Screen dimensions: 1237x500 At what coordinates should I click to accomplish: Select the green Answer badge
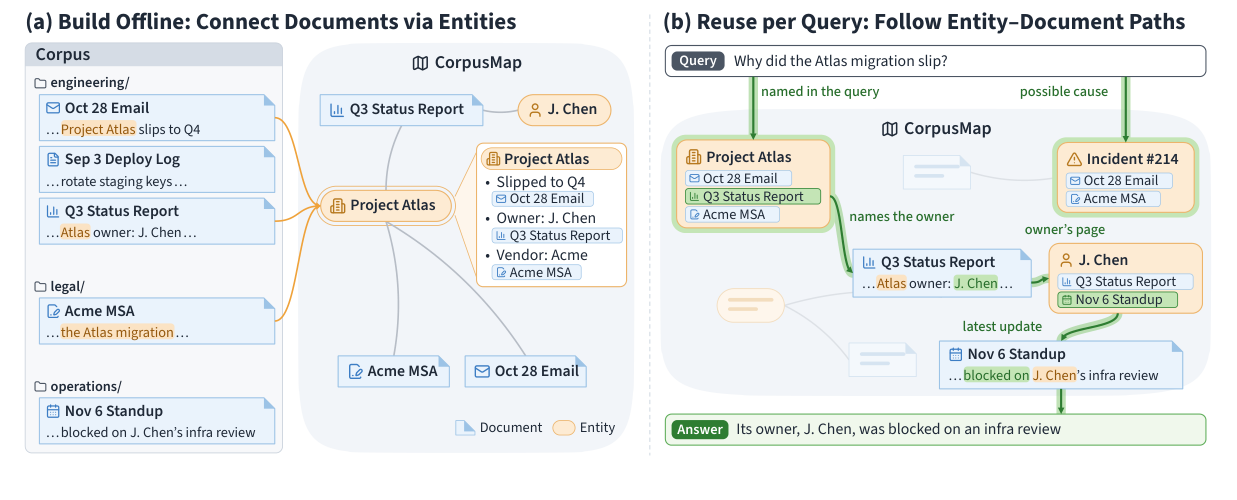click(x=700, y=429)
